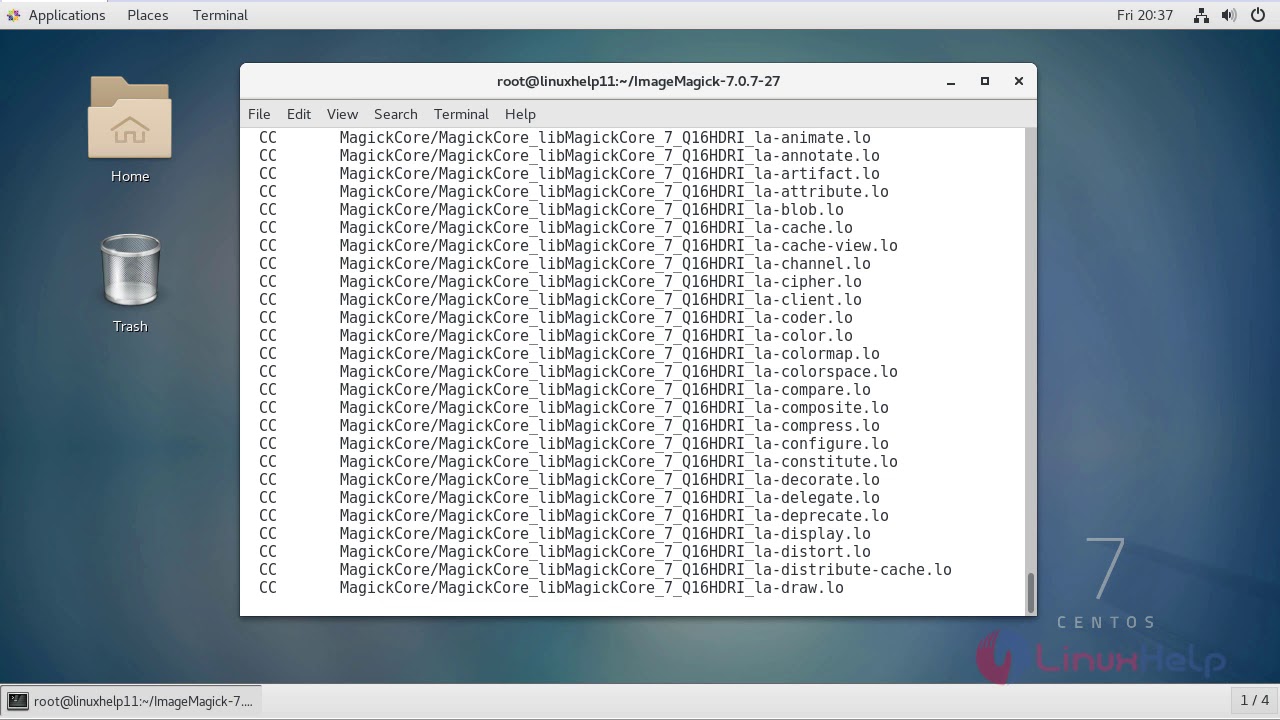1280x720 pixels.
Task: Click the line ending in la-colormap.lo
Action: coord(569,354)
